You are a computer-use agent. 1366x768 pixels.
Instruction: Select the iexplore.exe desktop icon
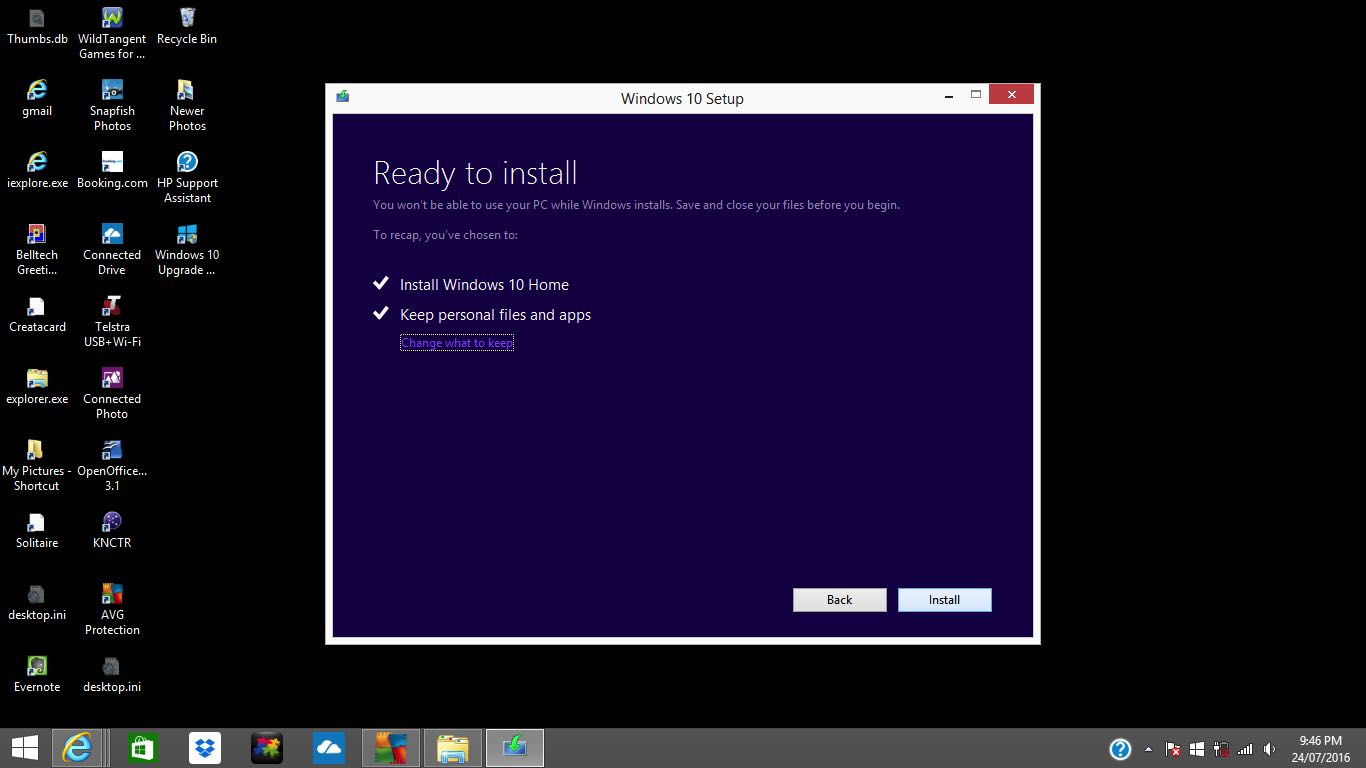37,171
